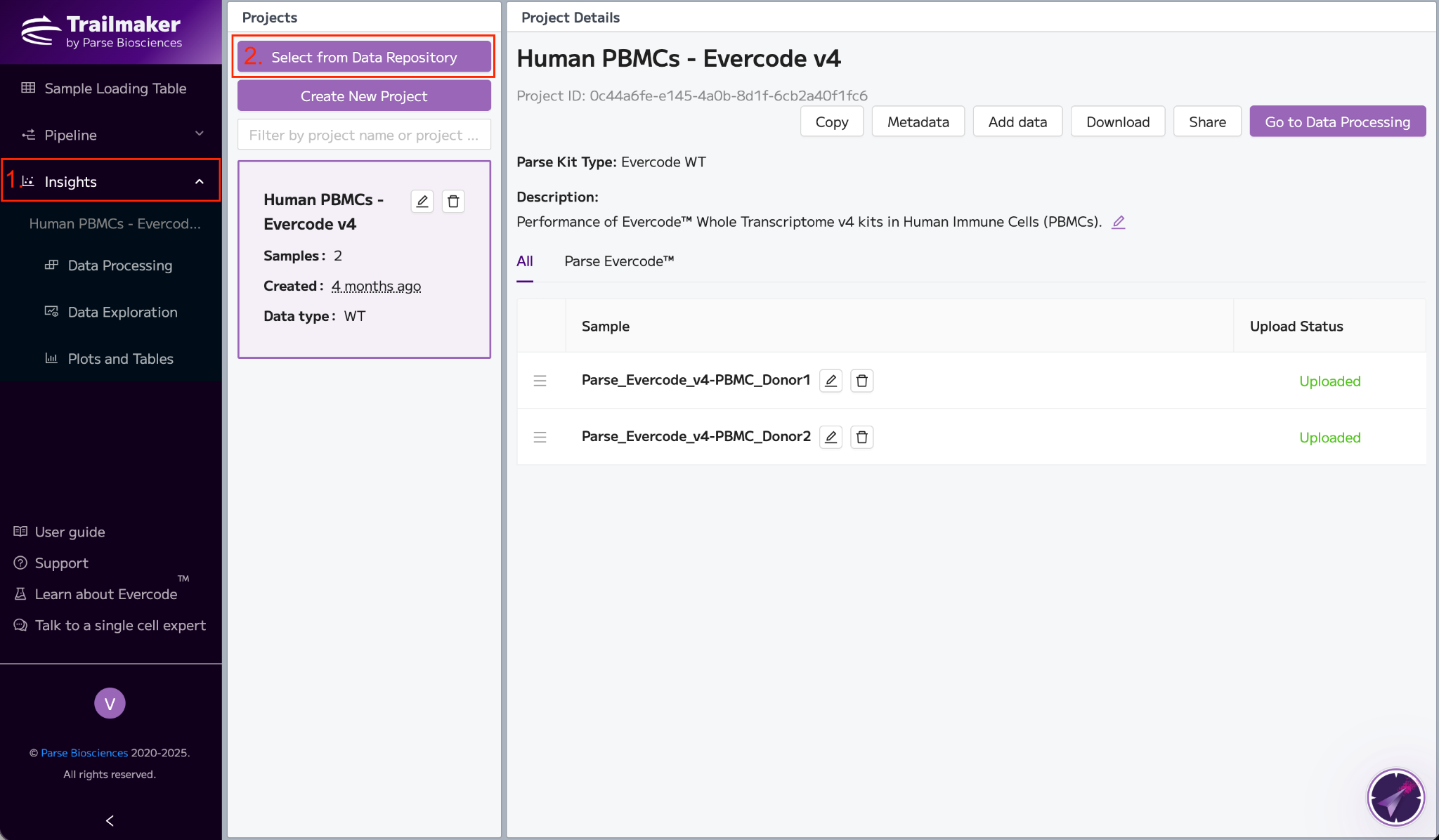Open the Metadata button
The width and height of the screenshot is (1439, 840).
tap(918, 122)
